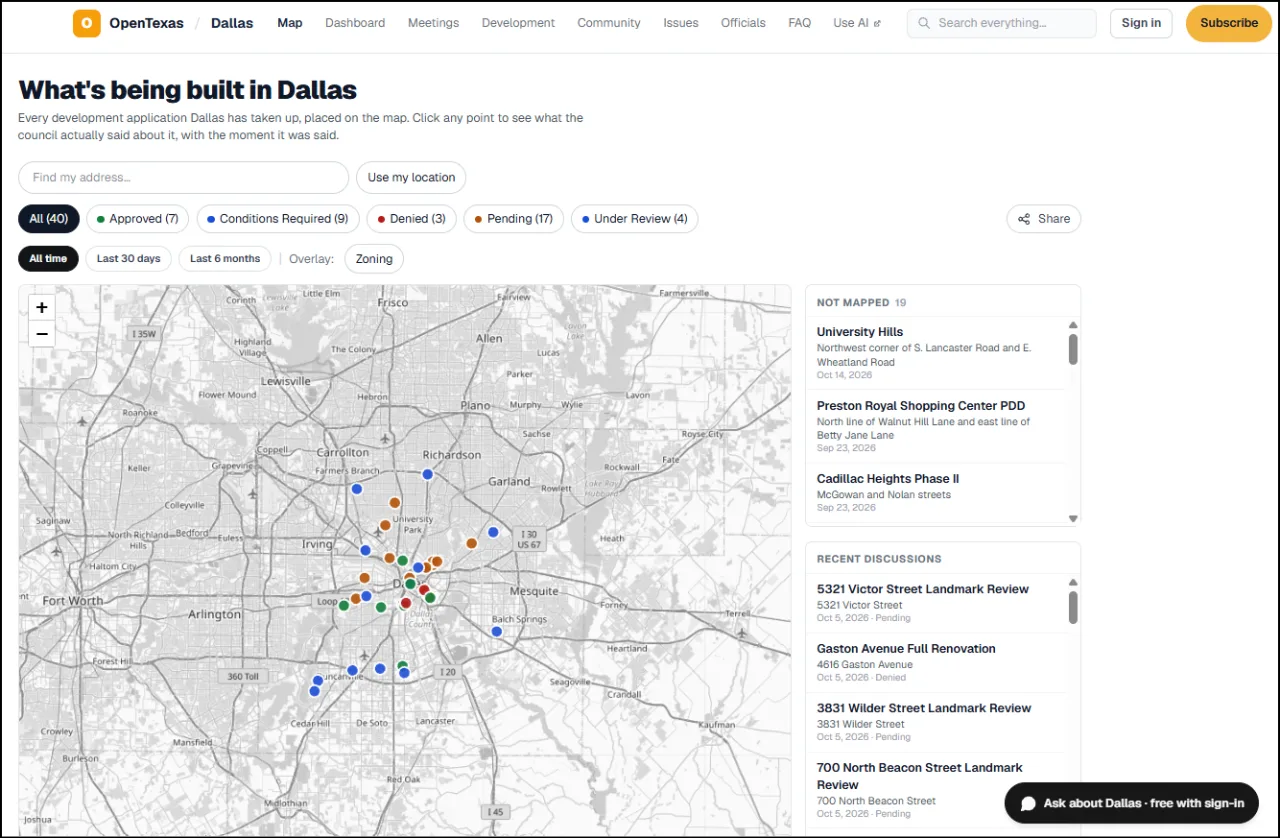This screenshot has width=1280, height=838.
Task: Click the Recent Discussions scrollbar thumb
Action: [x=1073, y=606]
